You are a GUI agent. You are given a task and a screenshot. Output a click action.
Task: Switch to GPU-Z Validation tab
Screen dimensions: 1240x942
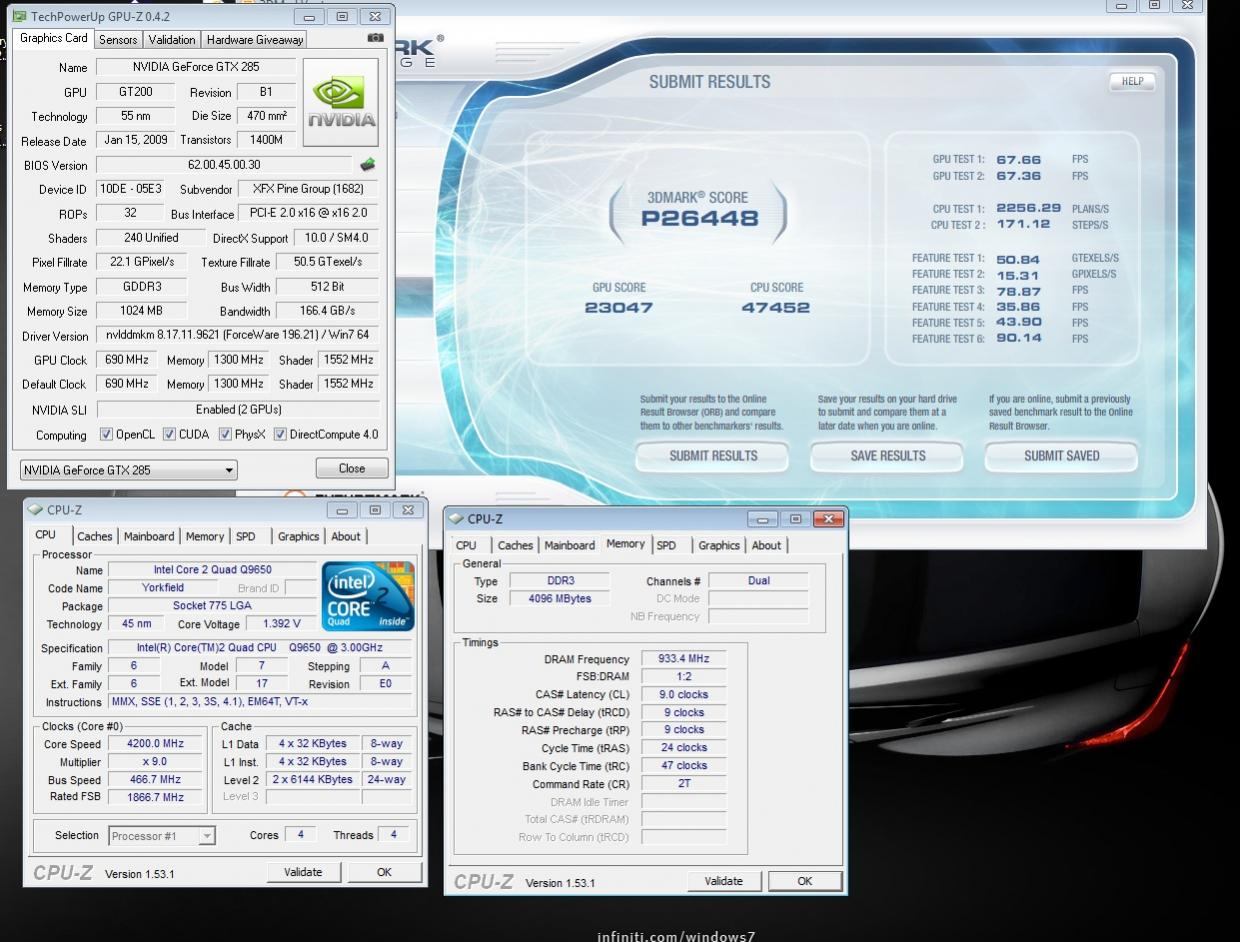(172, 40)
